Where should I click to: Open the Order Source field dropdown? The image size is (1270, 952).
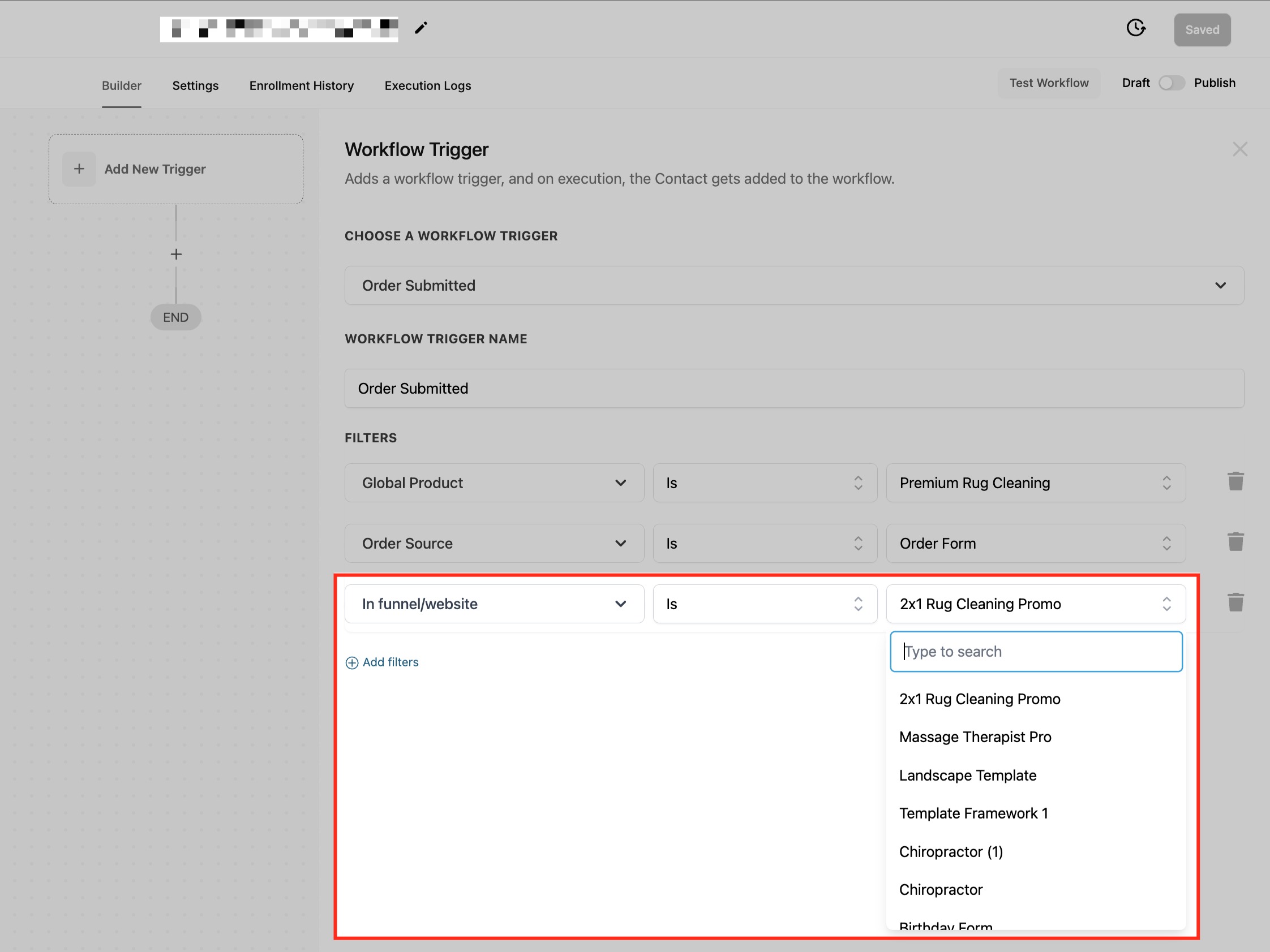point(494,543)
